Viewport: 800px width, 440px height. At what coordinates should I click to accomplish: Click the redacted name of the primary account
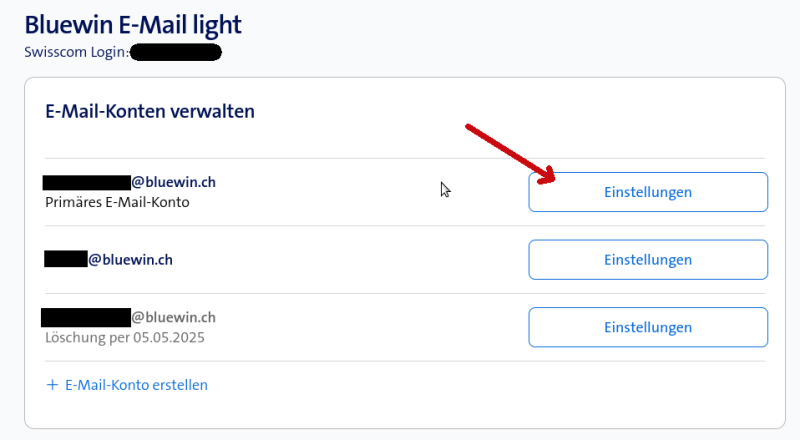click(x=86, y=182)
